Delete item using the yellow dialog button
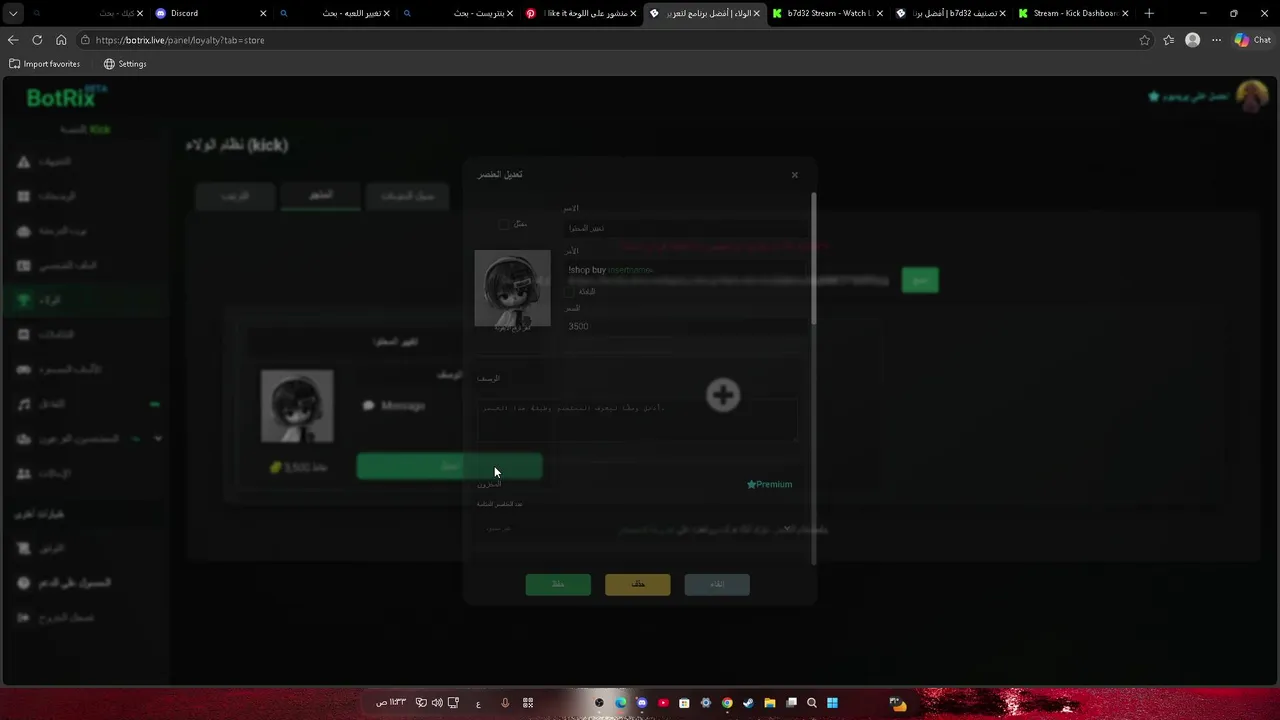Viewport: 1280px width, 720px height. (638, 584)
